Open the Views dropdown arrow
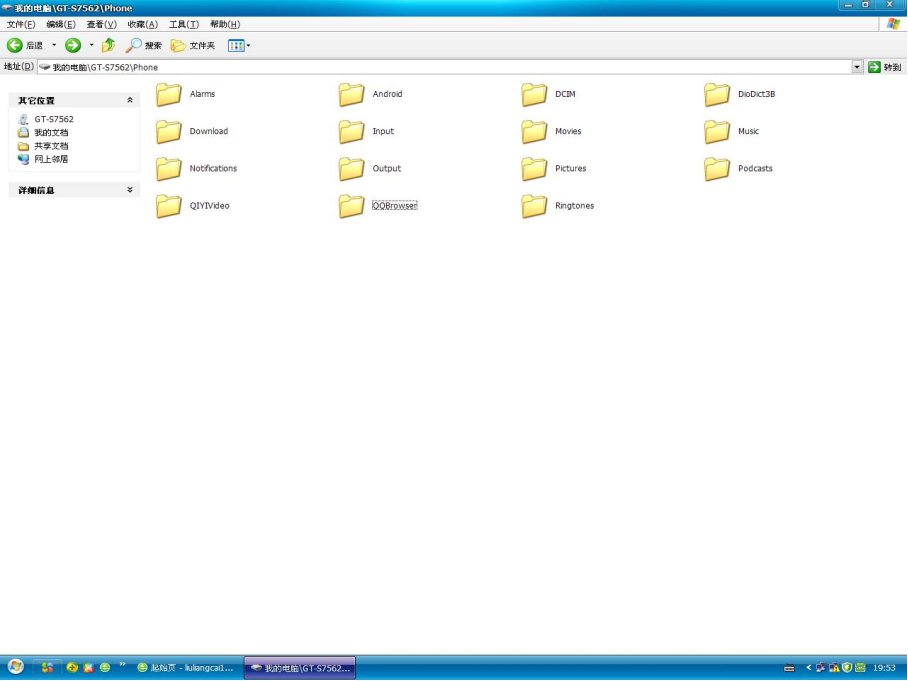The image size is (908, 681). pyautogui.click(x=248, y=46)
